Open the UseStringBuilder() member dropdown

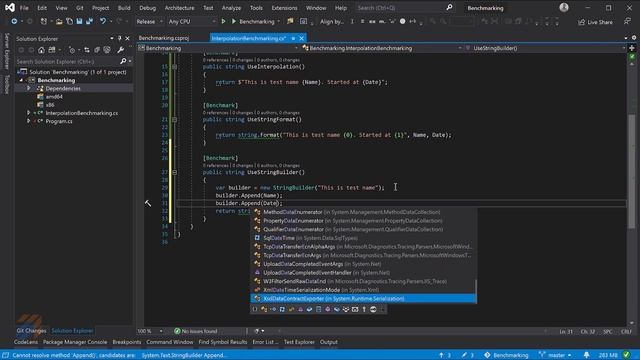click(545, 48)
